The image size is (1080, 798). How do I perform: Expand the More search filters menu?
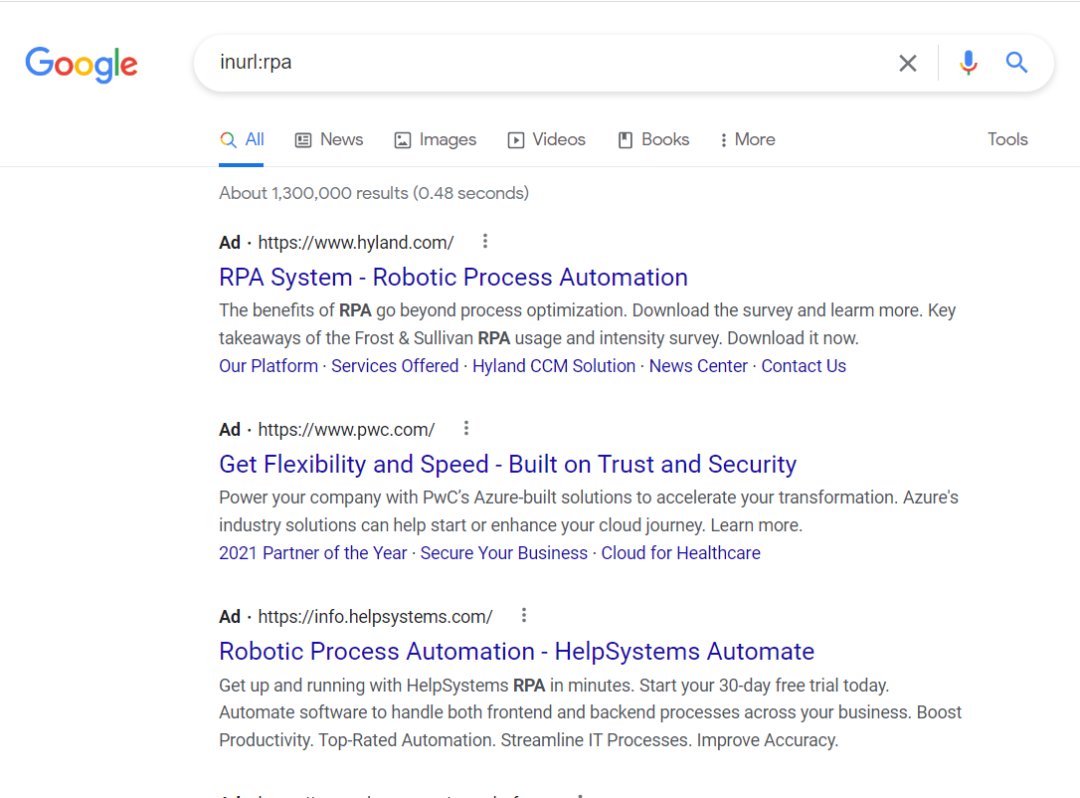pyautogui.click(x=747, y=140)
